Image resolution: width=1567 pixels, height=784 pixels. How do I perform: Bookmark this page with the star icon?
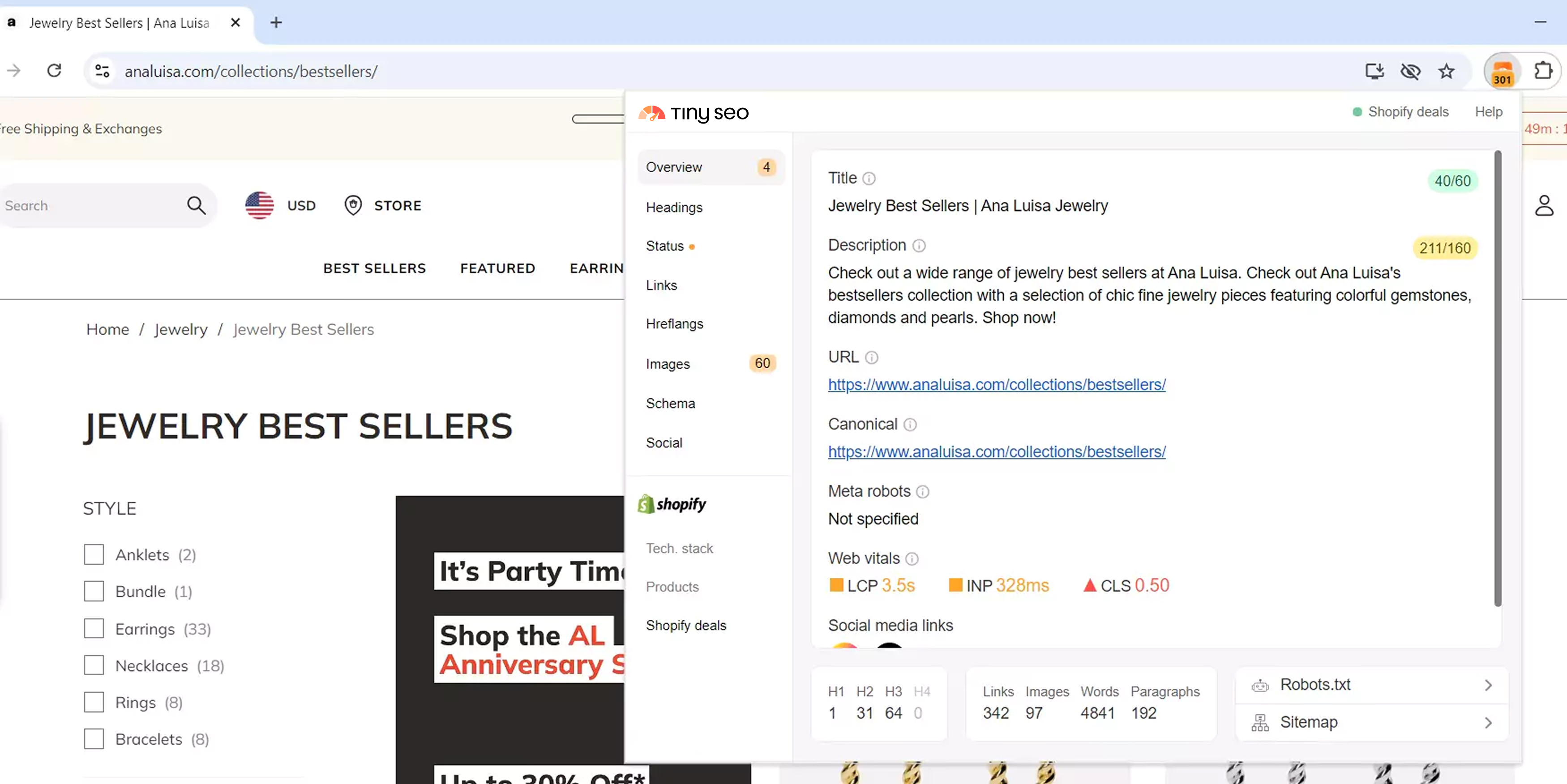coord(1446,71)
